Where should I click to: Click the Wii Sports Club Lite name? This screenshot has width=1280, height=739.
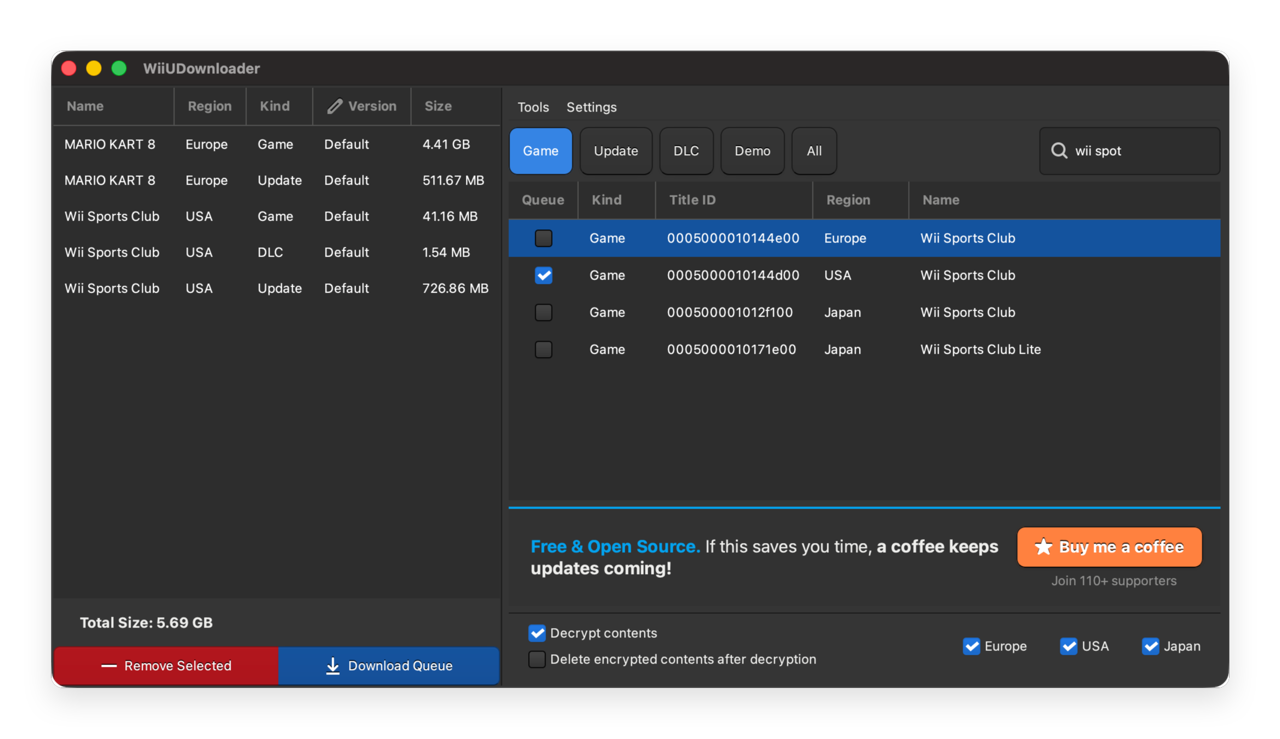tap(980, 349)
